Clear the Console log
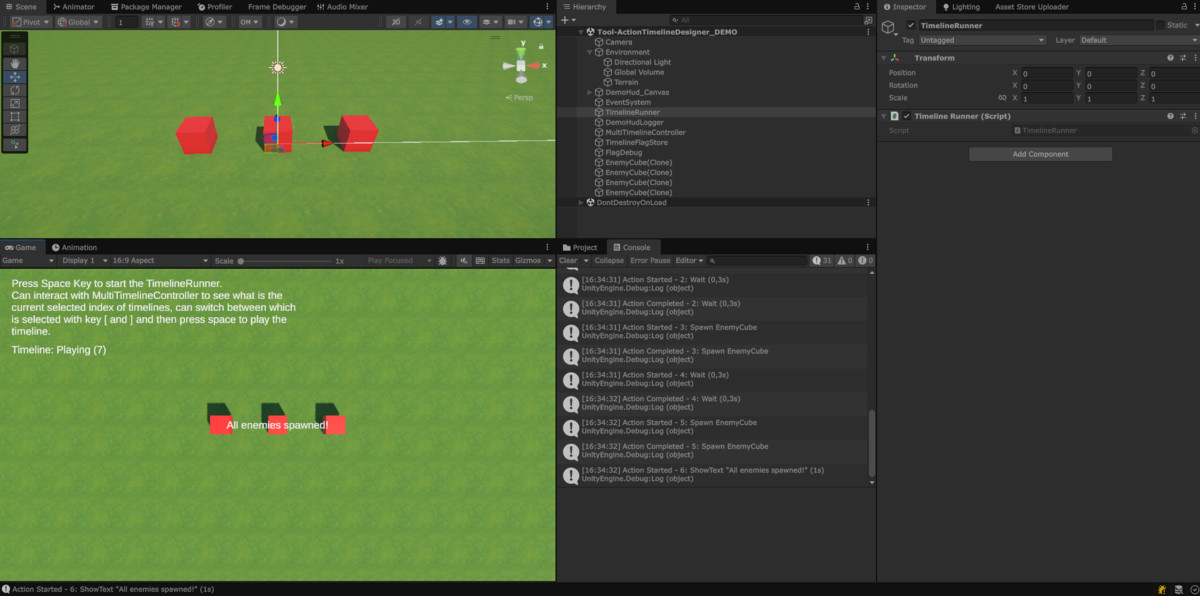The image size is (1200, 596). click(569, 260)
